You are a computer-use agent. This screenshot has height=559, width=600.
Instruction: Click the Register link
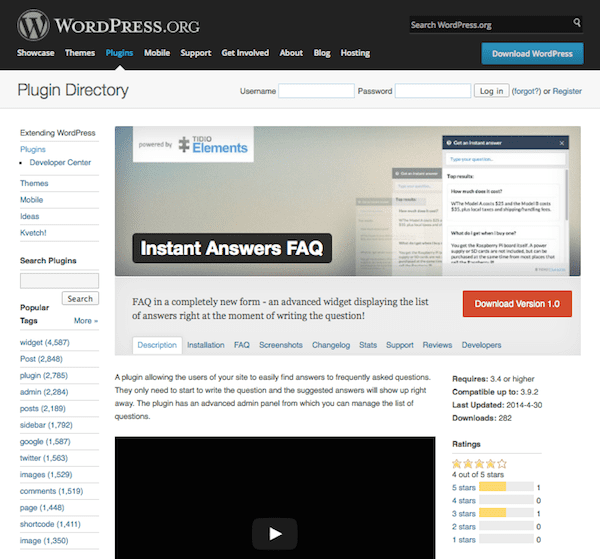[567, 91]
